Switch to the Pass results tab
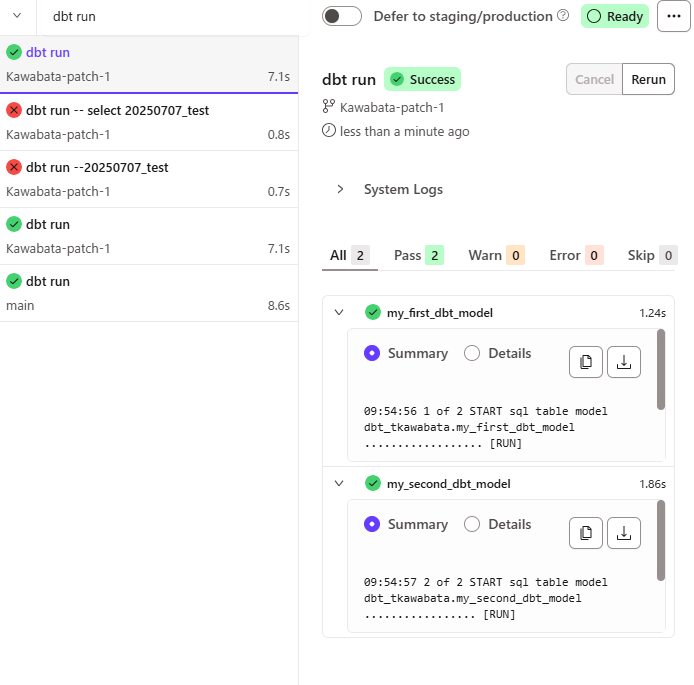The width and height of the screenshot is (694, 685). (x=419, y=255)
